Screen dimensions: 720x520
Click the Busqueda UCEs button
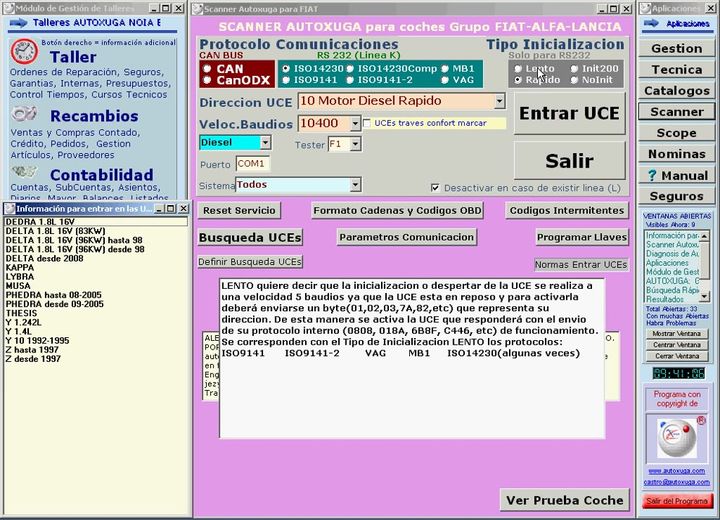[250, 237]
